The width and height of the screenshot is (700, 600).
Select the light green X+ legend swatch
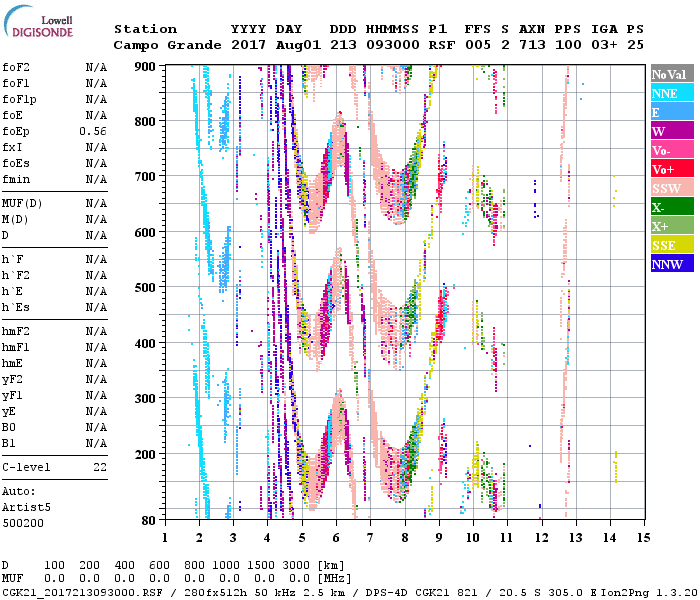(670, 227)
